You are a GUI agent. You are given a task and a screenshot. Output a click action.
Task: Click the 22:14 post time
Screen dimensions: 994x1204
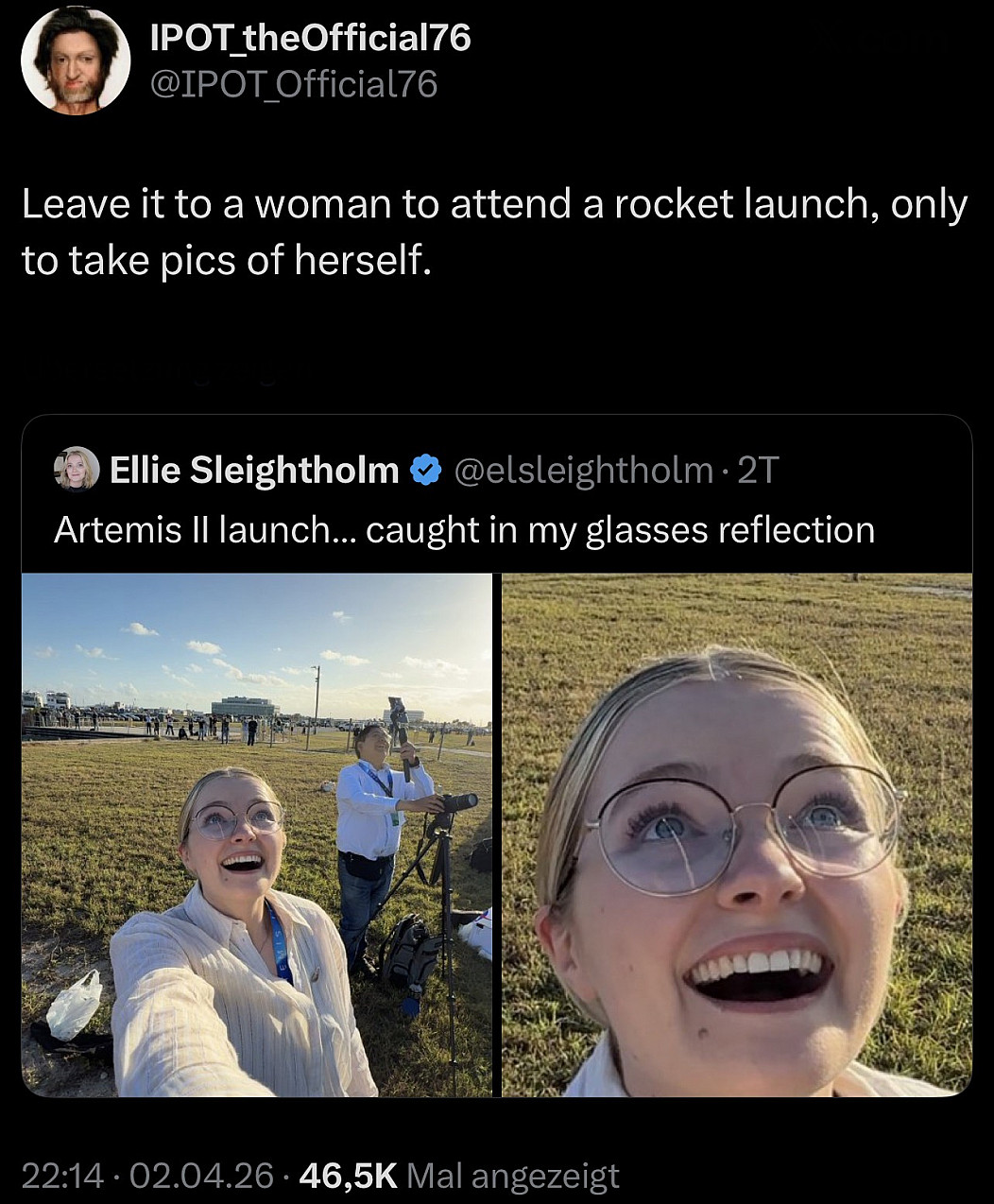pyautogui.click(x=62, y=1176)
